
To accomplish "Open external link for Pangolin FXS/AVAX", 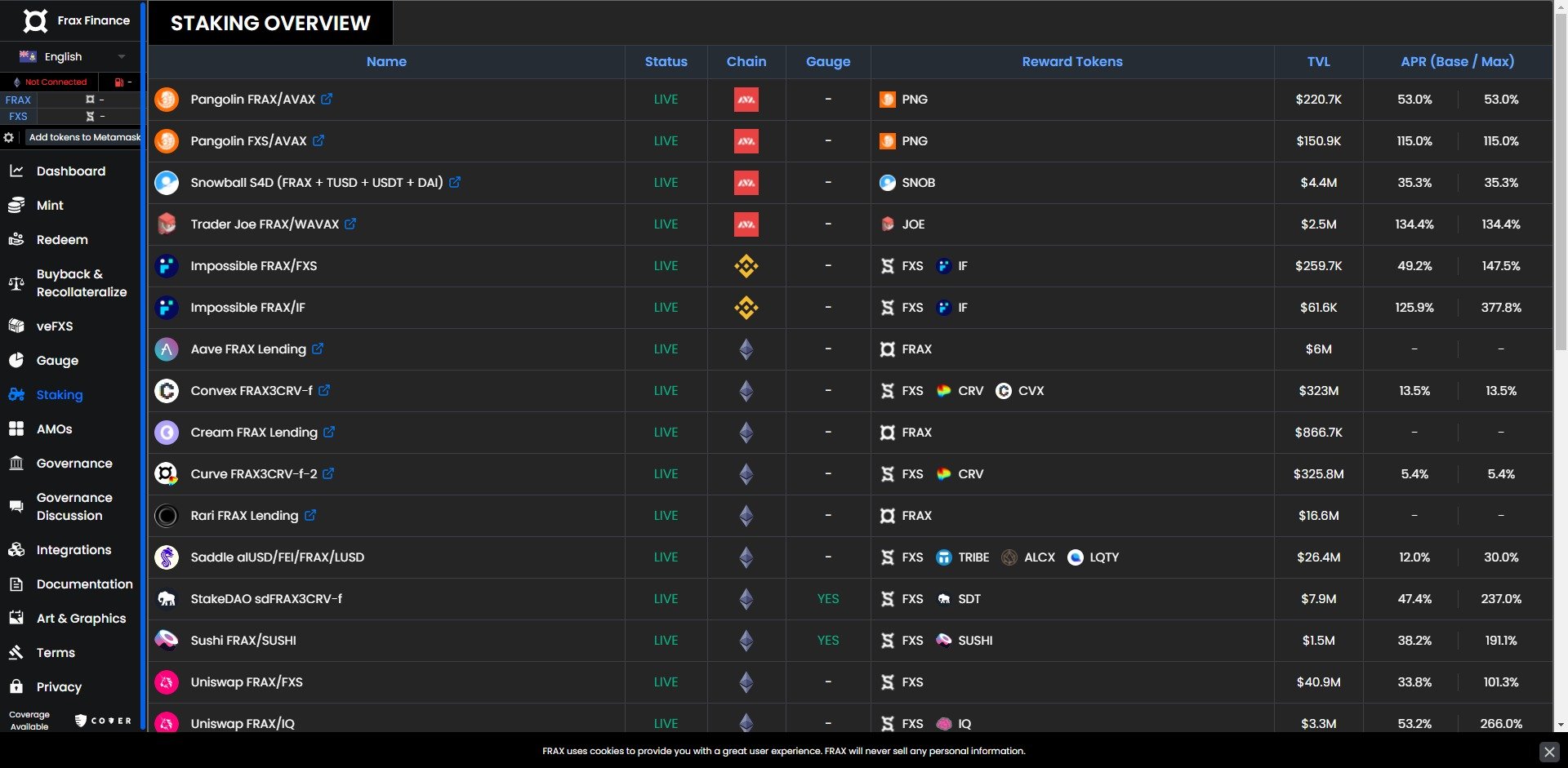I will coord(318,140).
